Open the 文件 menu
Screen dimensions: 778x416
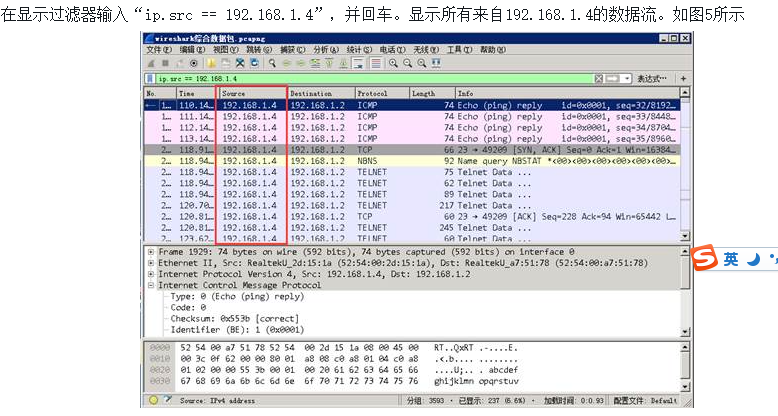tap(159, 50)
